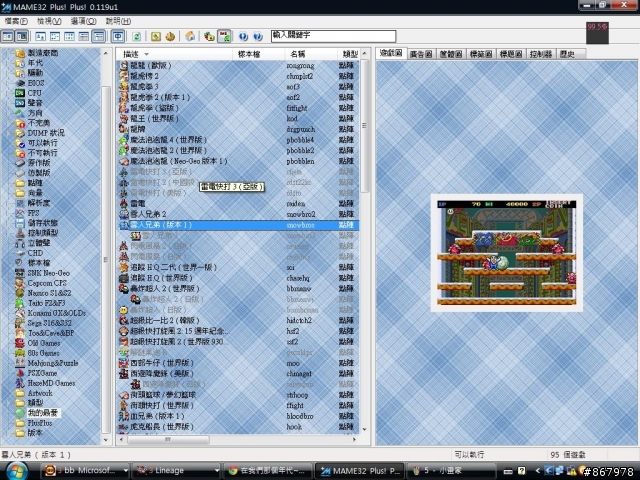Screen dimensions: 640x480
Task: Click the orange round toolbar icon
Action: coord(170,37)
